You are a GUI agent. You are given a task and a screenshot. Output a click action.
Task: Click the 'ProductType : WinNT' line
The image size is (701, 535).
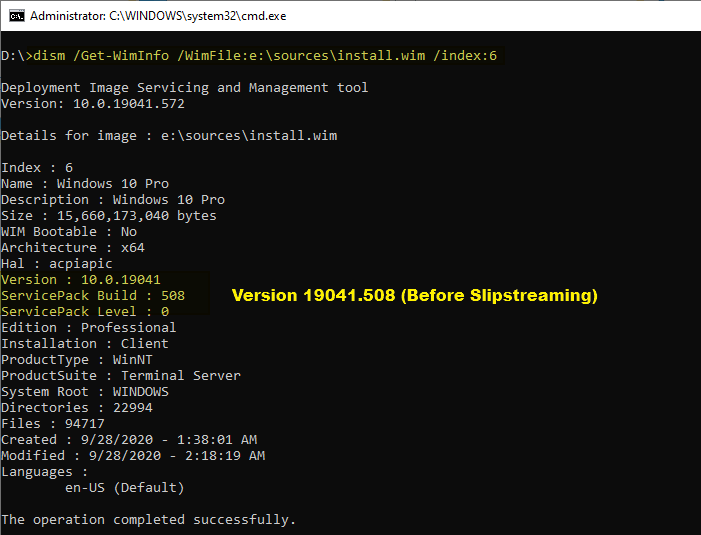click(x=77, y=360)
